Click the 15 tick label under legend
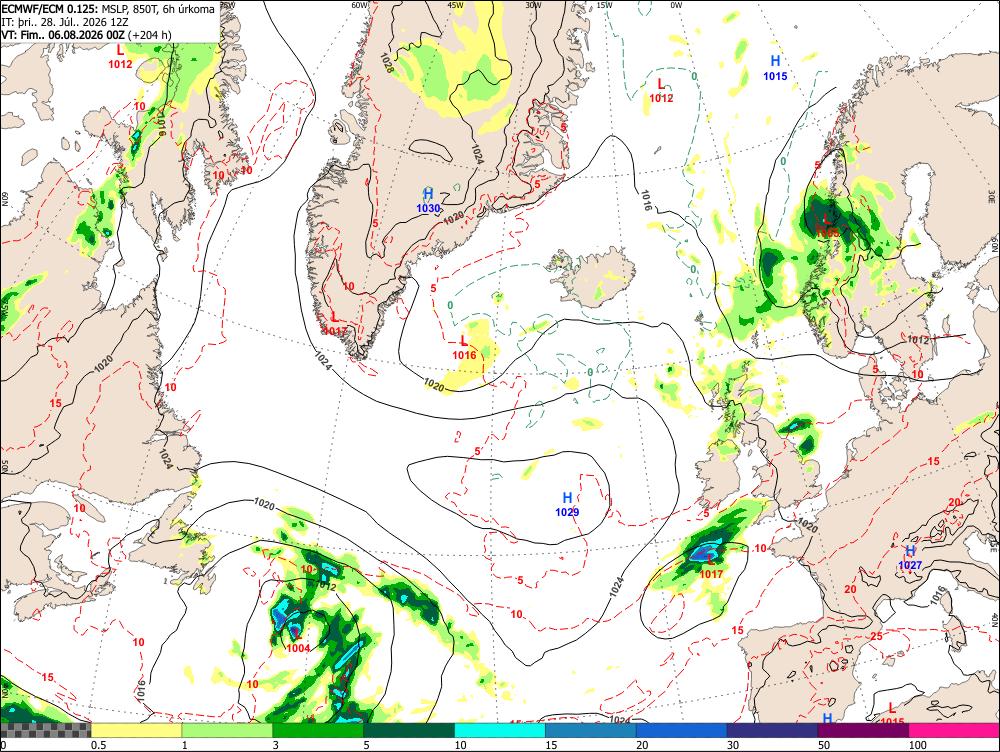The height and width of the screenshot is (752, 1000). tap(551, 745)
